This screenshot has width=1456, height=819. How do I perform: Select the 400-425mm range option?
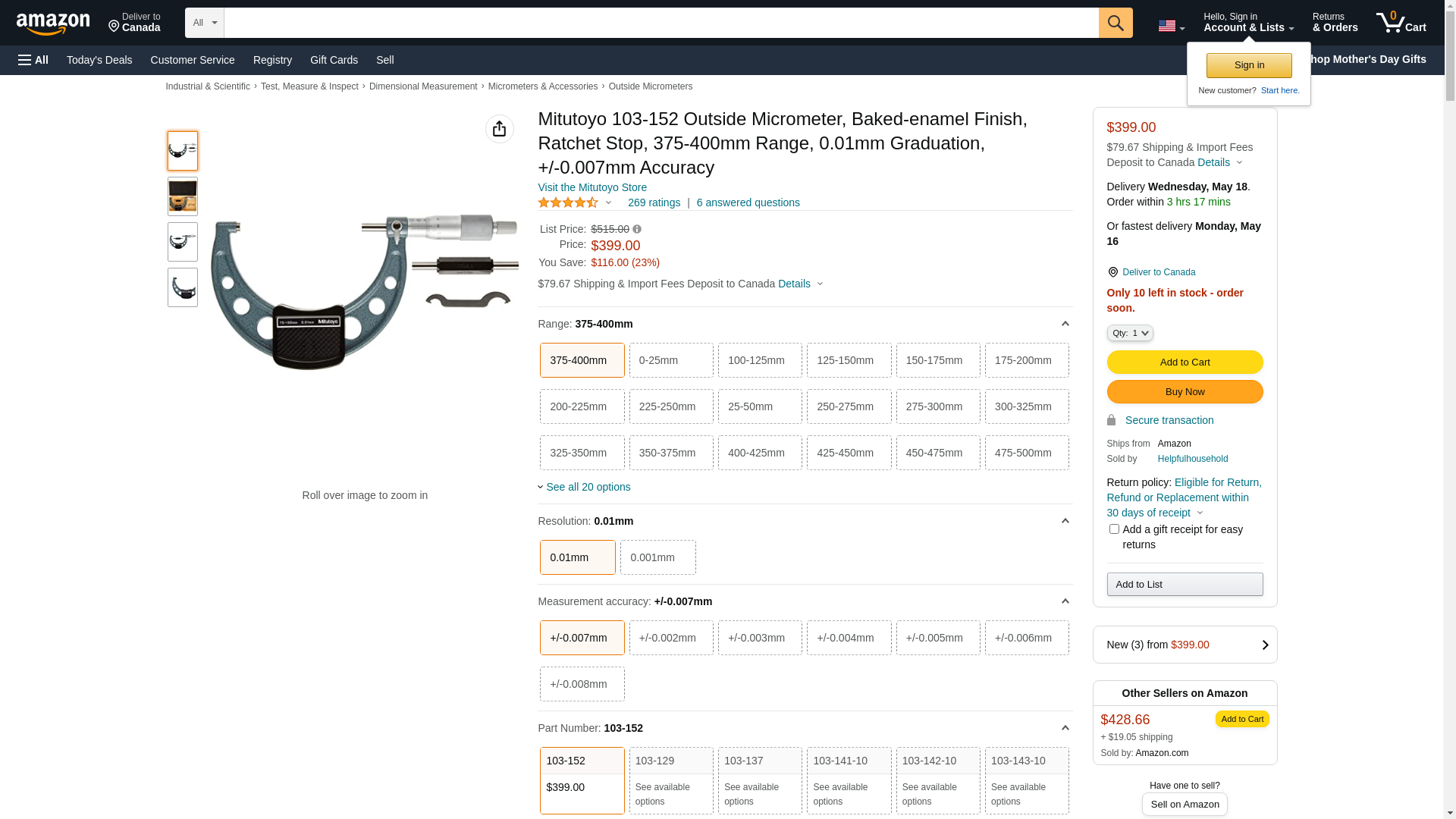coord(759,453)
